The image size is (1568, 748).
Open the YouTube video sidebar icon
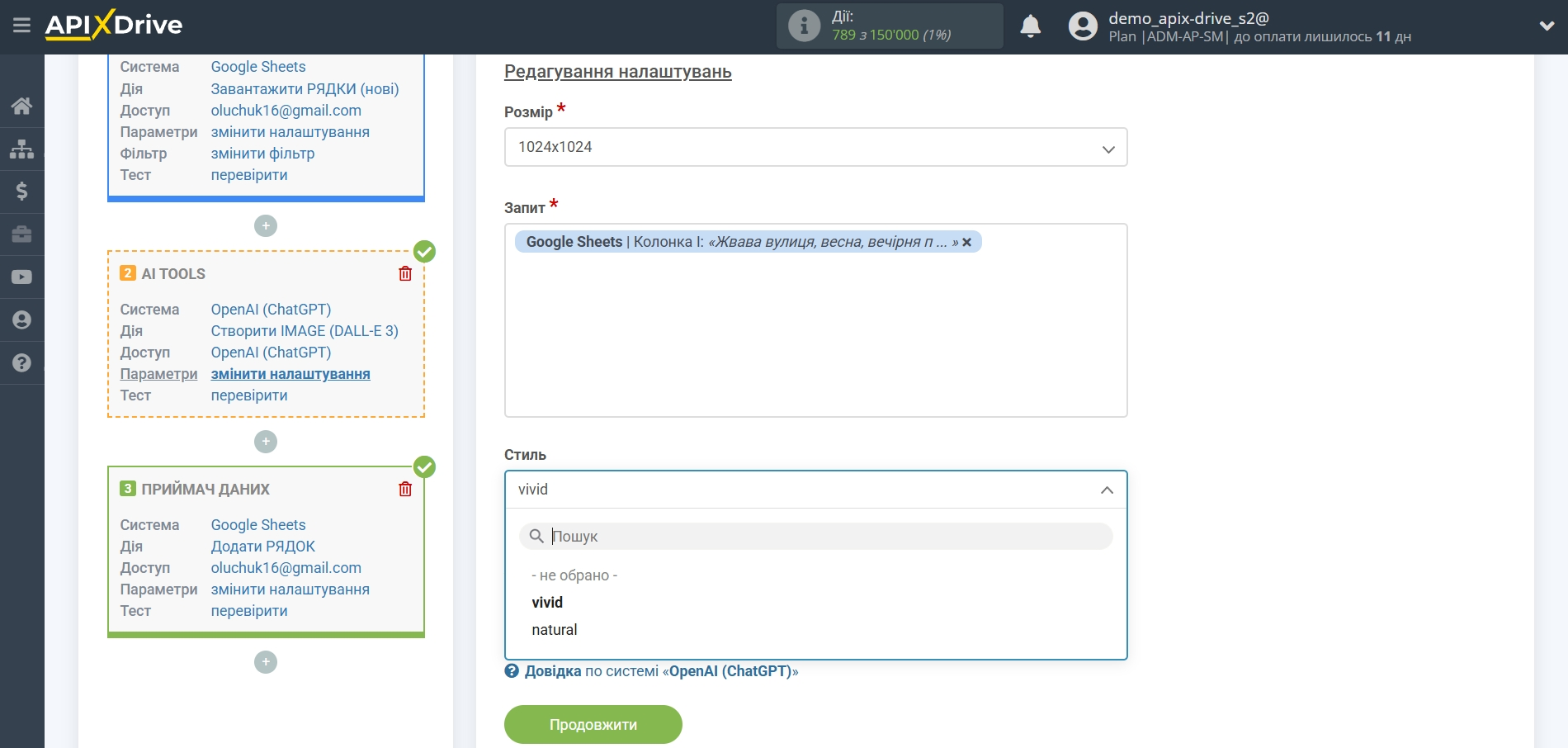(22, 277)
